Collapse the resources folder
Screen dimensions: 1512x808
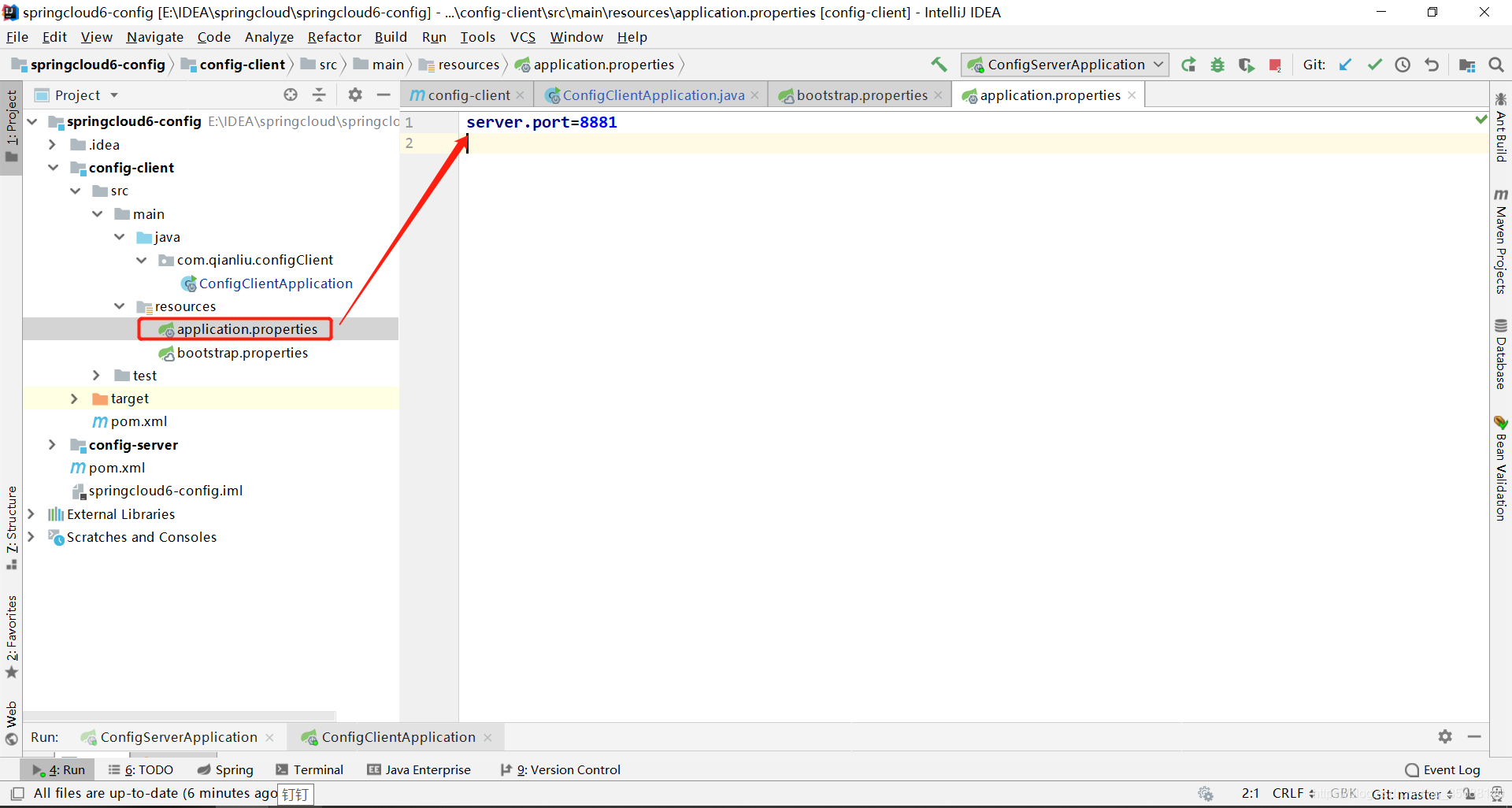[119, 306]
